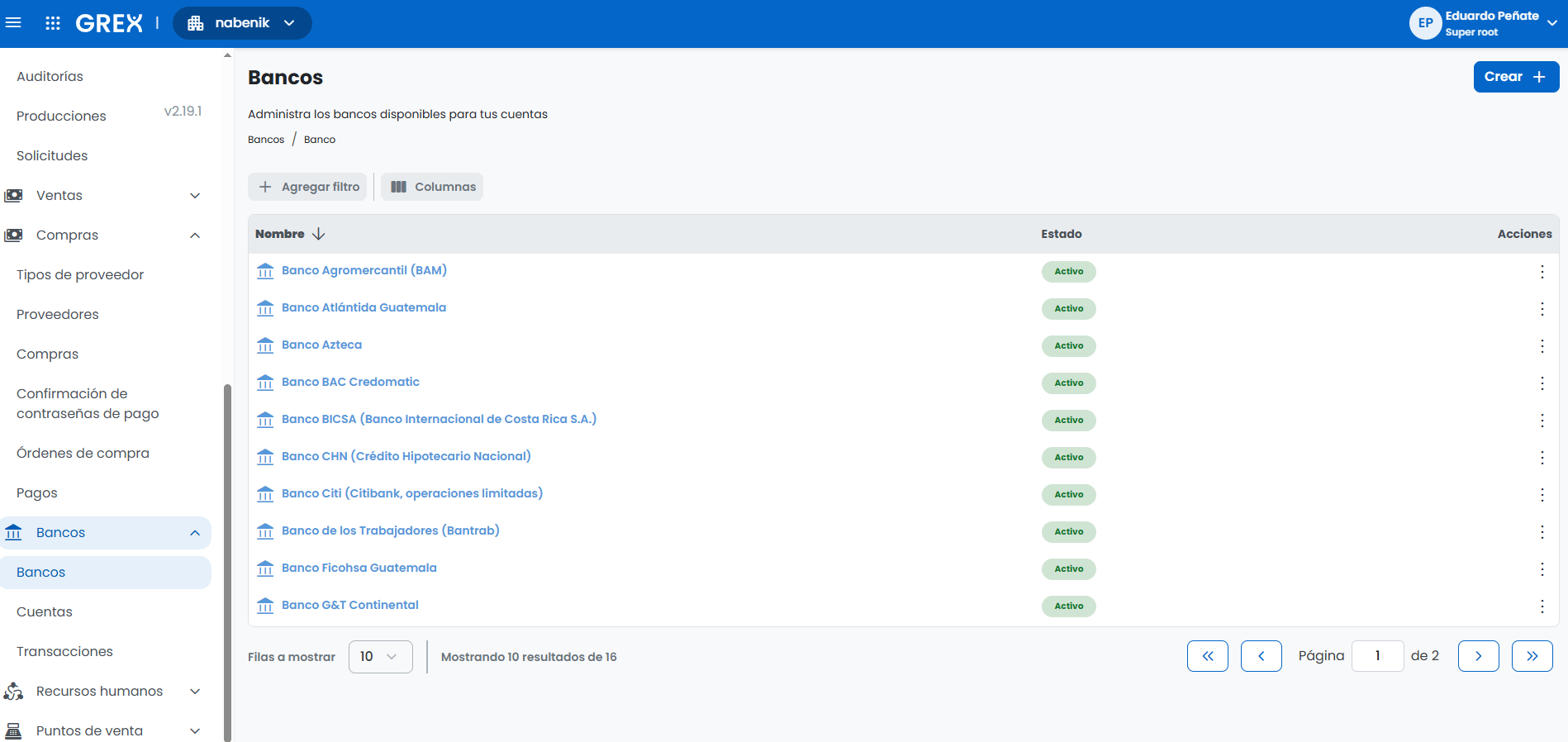Open Banco CHN (Crédito Hipotecario Nacional) link
This screenshot has height=742, width=1568.
click(x=406, y=456)
